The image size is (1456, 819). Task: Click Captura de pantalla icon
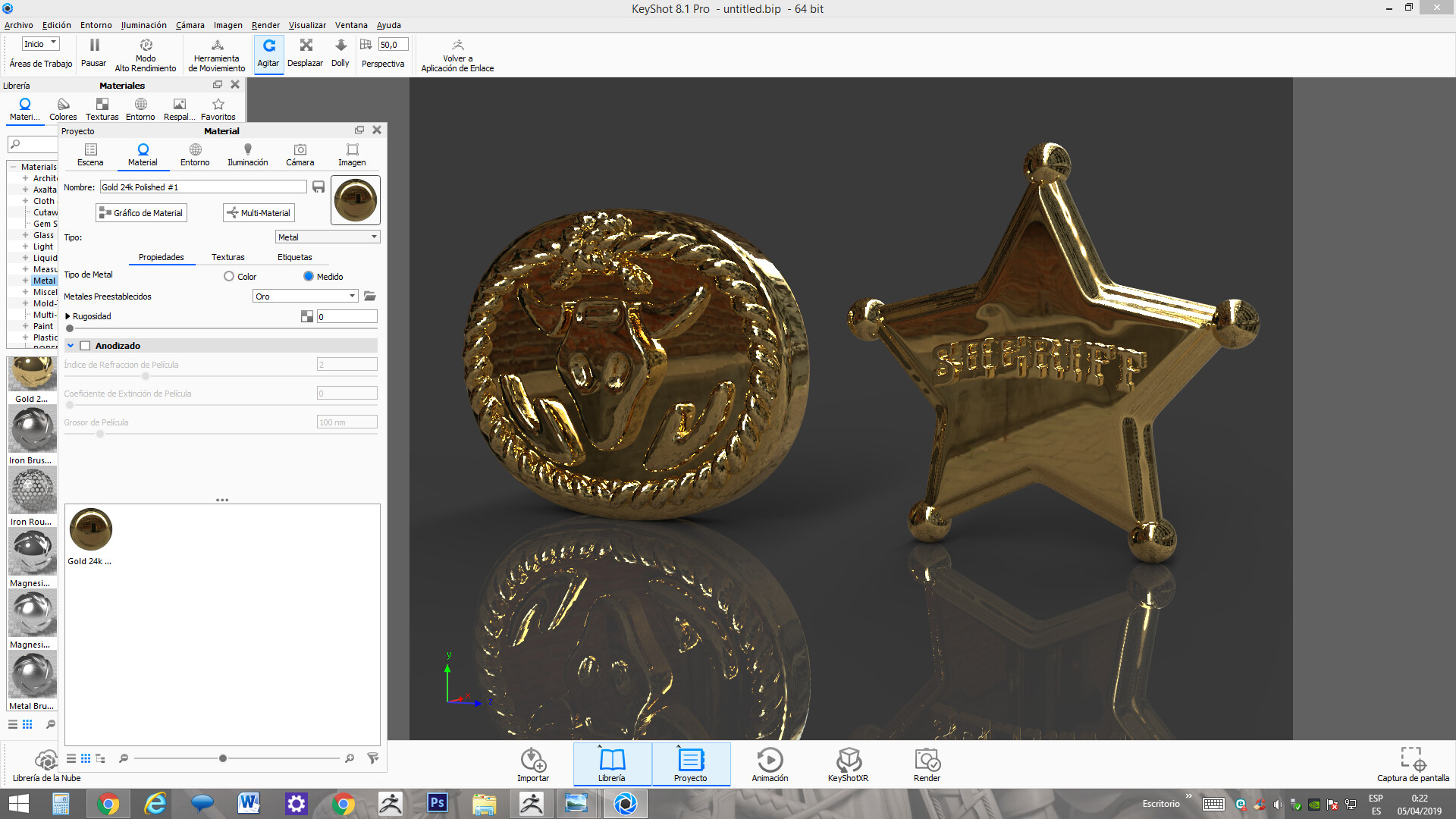[1413, 758]
